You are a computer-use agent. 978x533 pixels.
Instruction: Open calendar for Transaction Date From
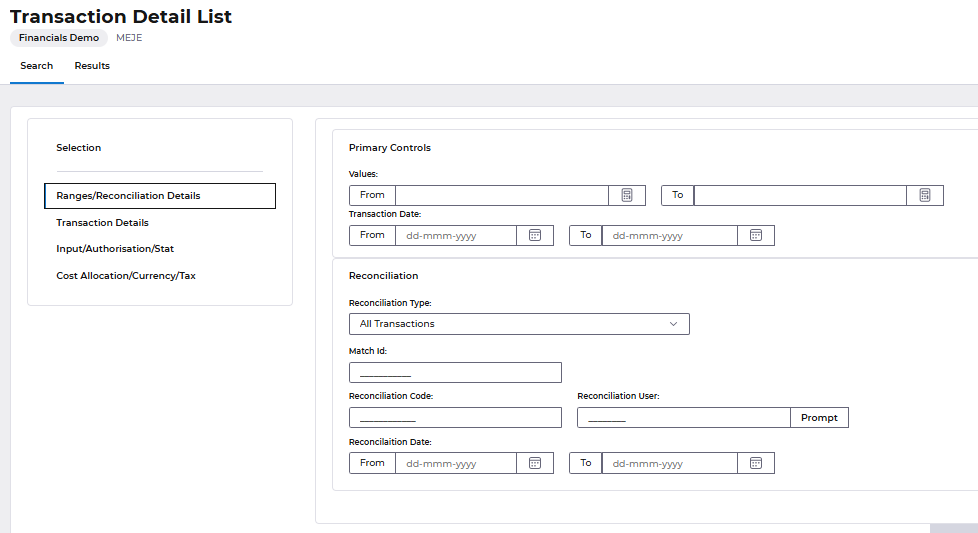pyautogui.click(x=535, y=235)
